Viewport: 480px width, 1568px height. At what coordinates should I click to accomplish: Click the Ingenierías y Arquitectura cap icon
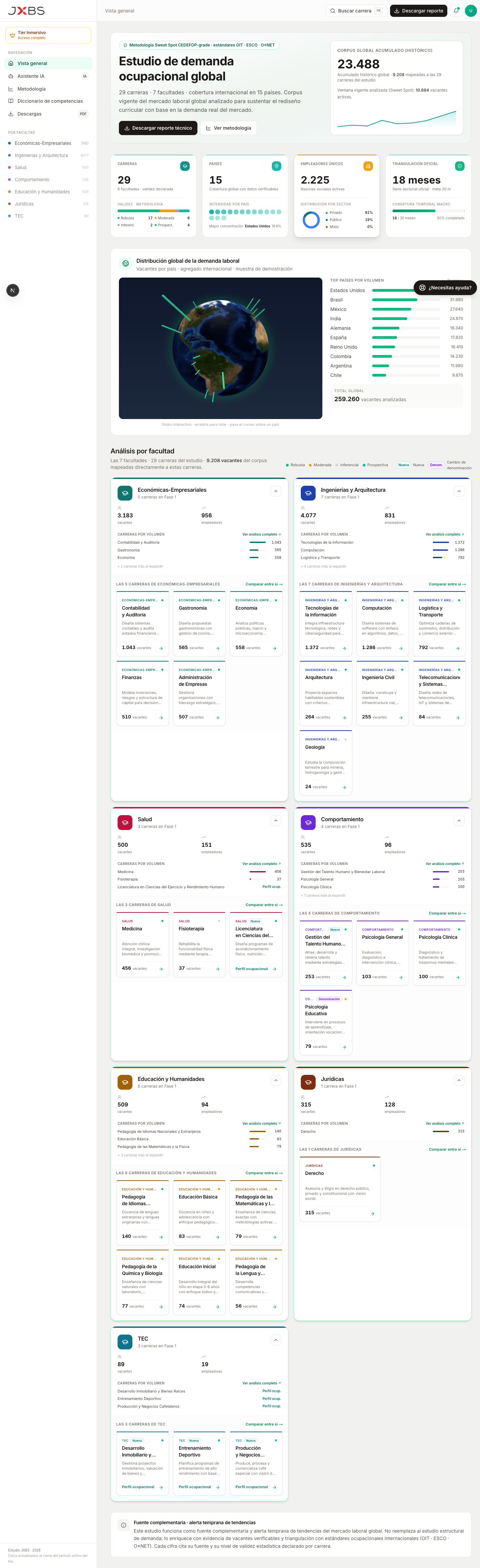[x=308, y=494]
